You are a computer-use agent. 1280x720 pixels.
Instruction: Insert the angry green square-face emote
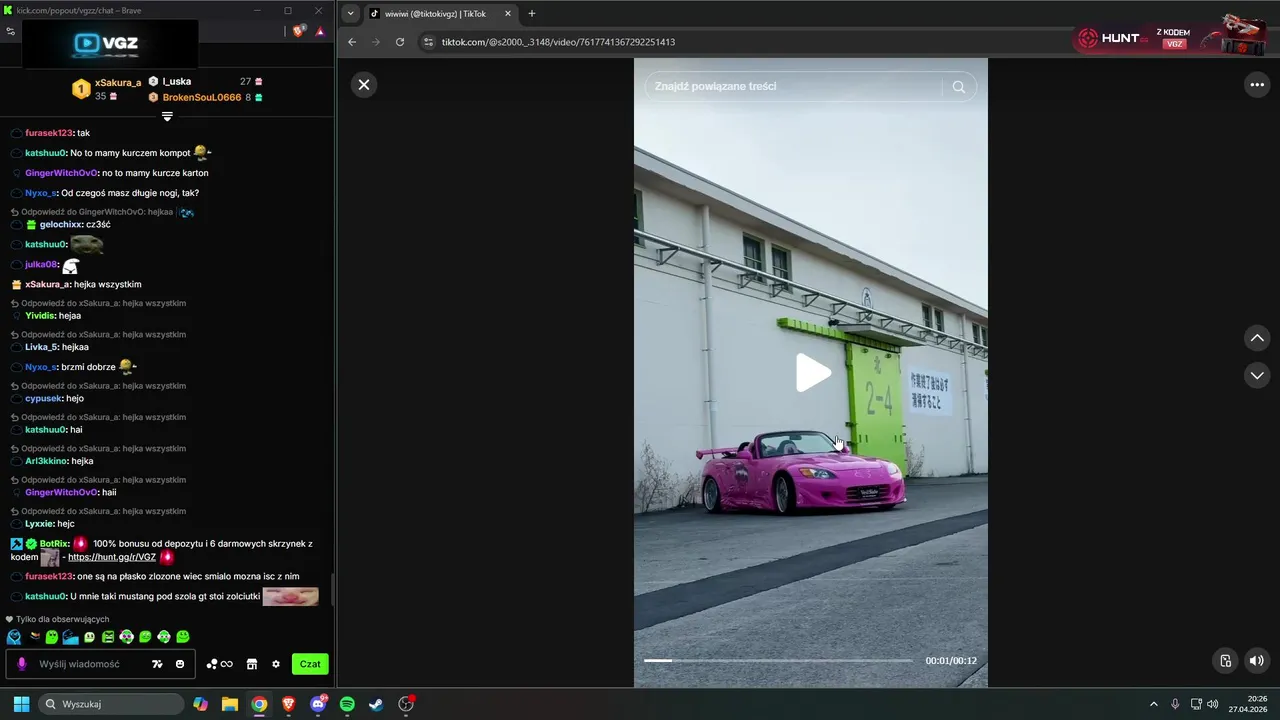pyautogui.click(x=108, y=637)
